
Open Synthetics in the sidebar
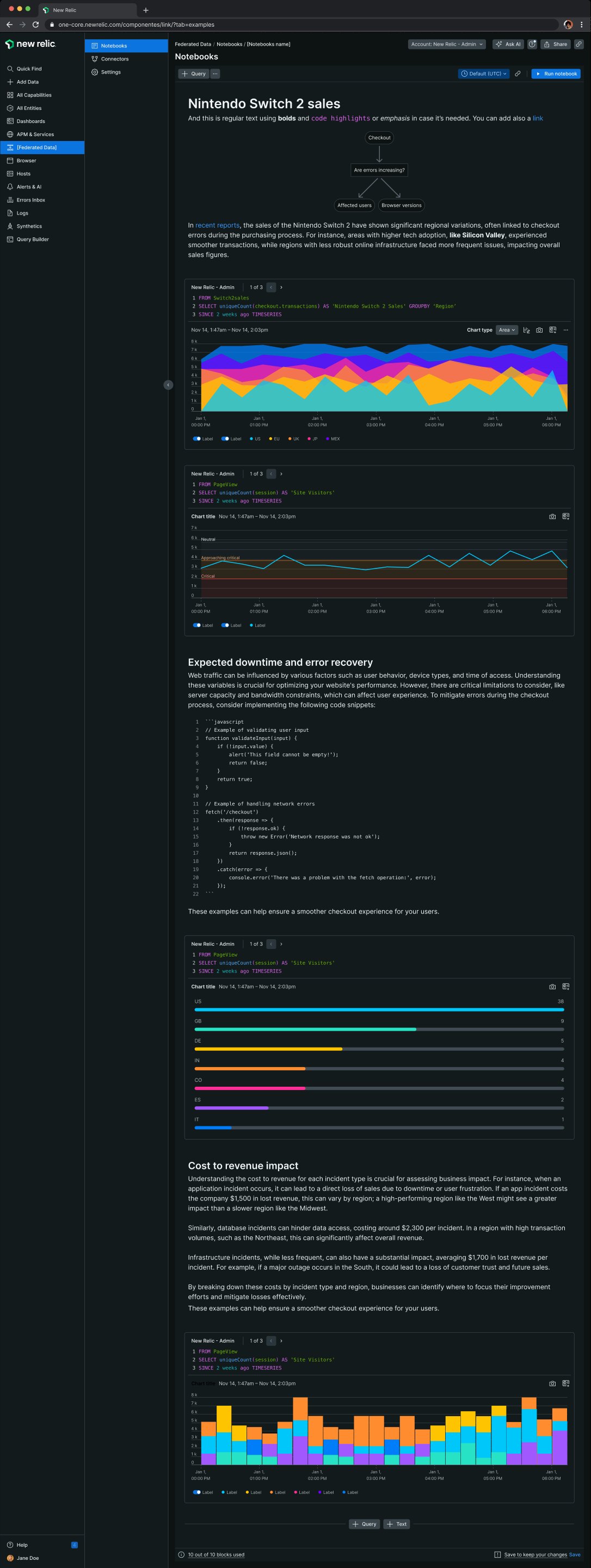[42, 226]
